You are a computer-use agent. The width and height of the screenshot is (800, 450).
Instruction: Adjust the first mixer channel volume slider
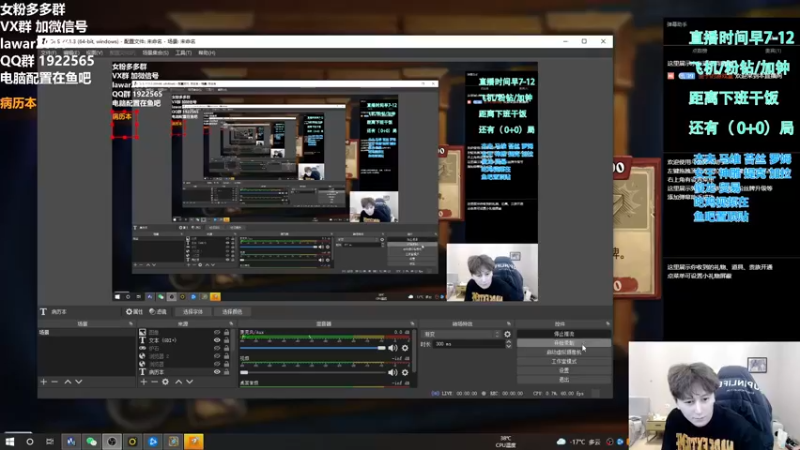pos(313,348)
